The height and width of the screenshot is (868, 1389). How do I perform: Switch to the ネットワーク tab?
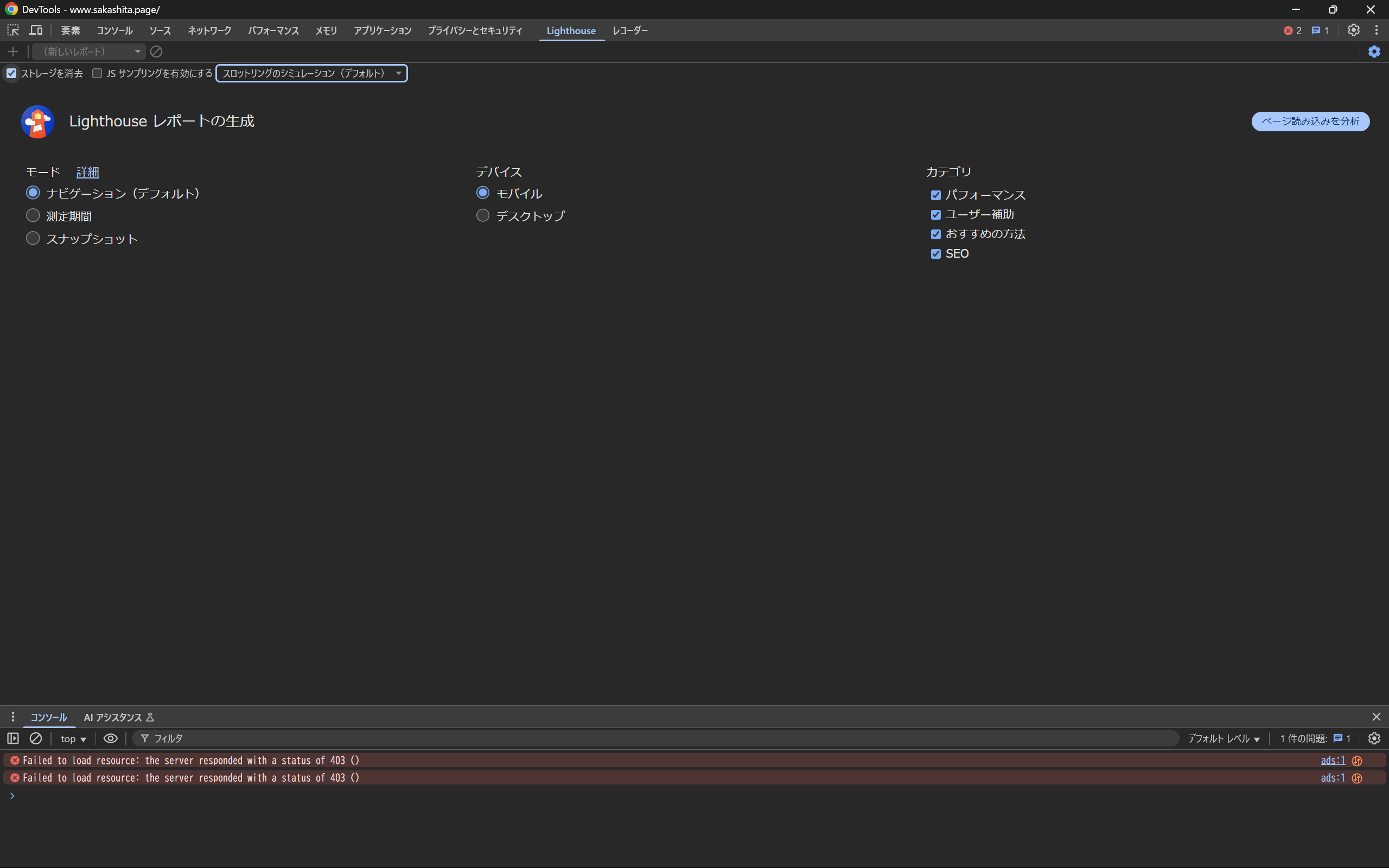point(209,30)
